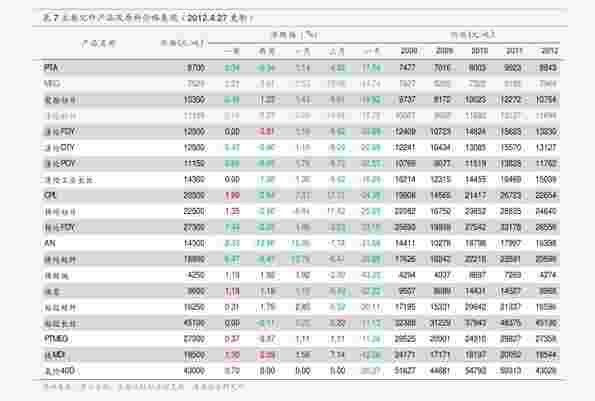This screenshot has height=401, width=595.
Task: Click the 21417 value in the CPL row
Action: pos(475,195)
